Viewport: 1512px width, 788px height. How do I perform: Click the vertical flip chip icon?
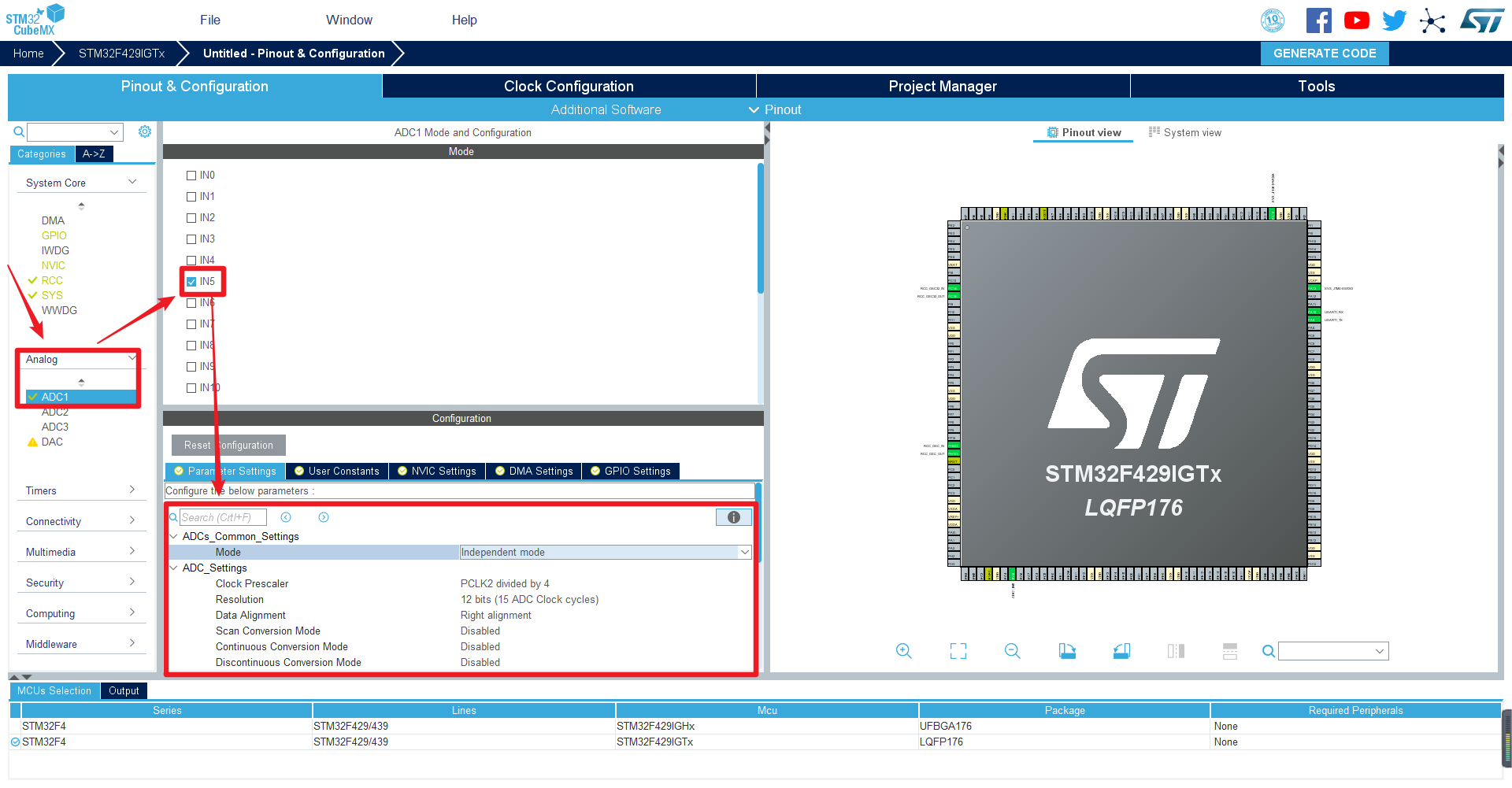pyautogui.click(x=1230, y=651)
